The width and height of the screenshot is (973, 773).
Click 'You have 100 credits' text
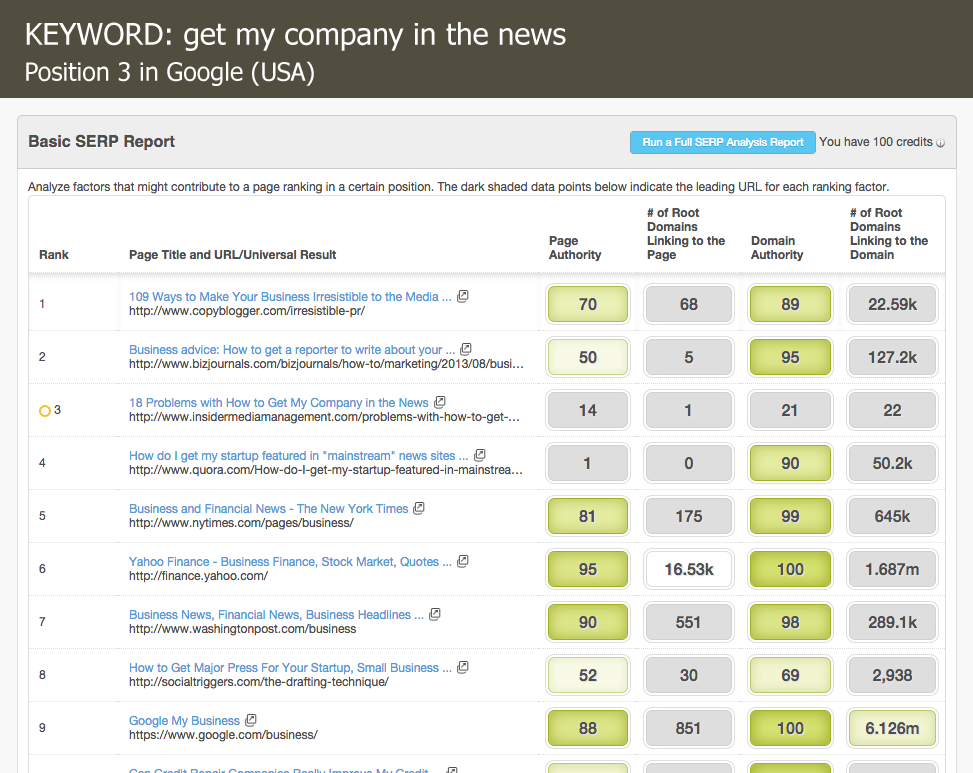[x=876, y=142]
